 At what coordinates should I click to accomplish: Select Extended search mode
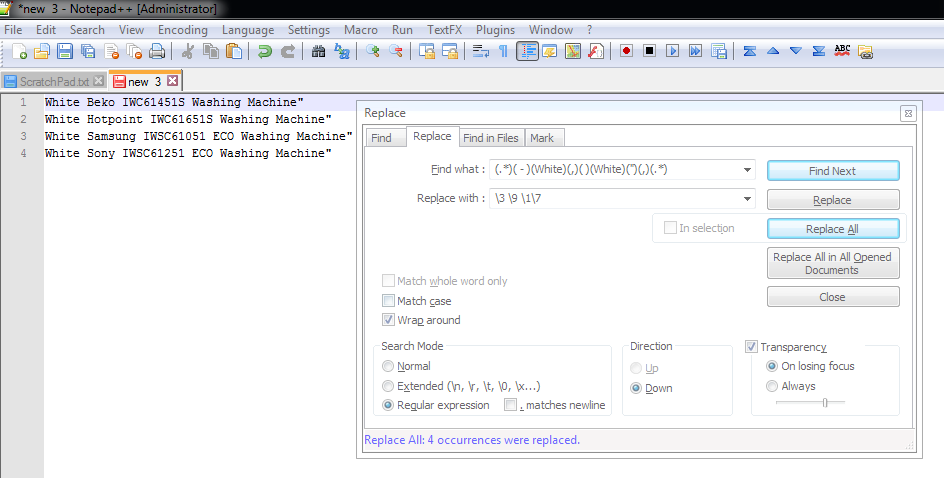coord(388,386)
